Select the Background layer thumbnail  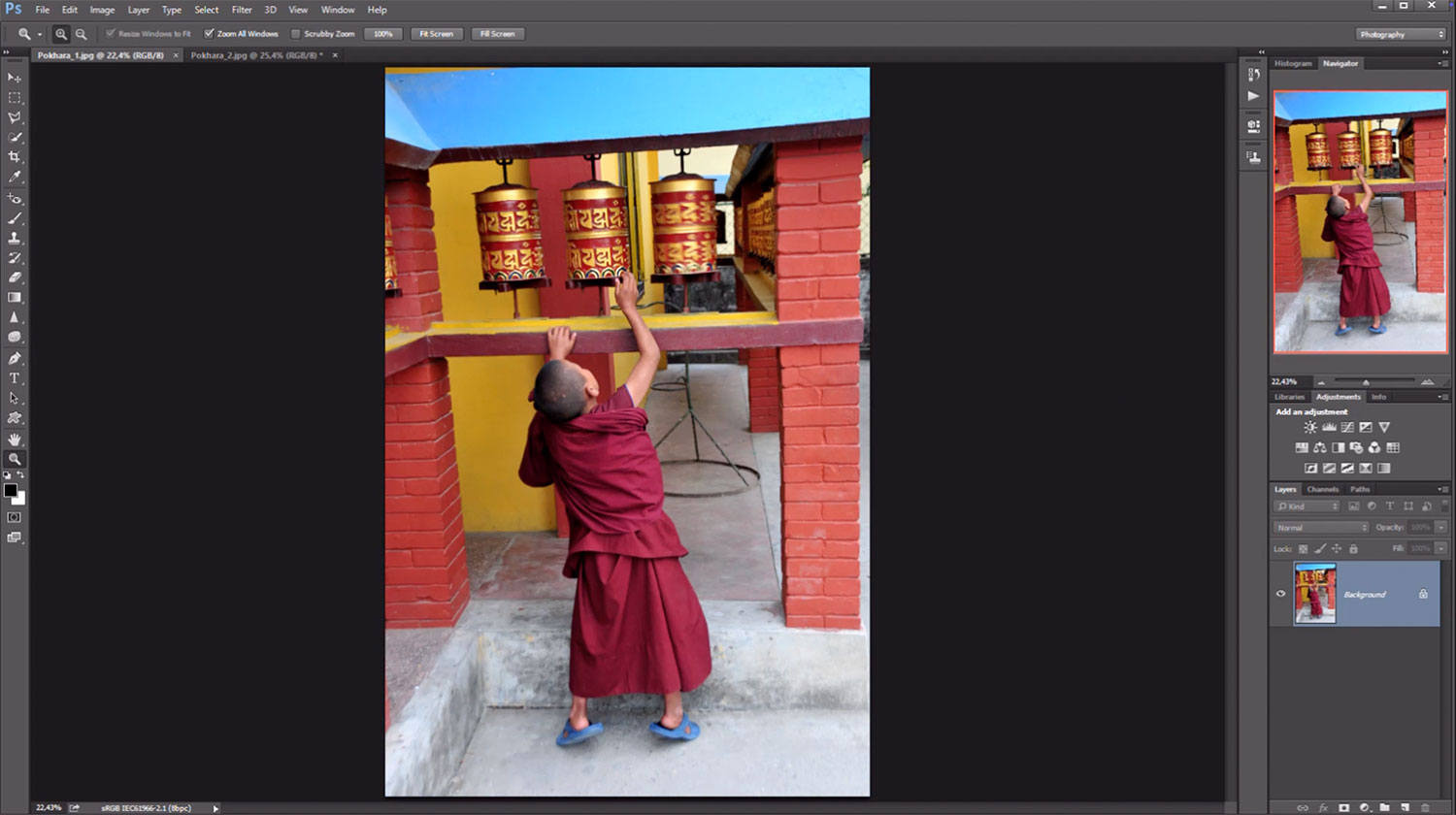coord(1315,594)
